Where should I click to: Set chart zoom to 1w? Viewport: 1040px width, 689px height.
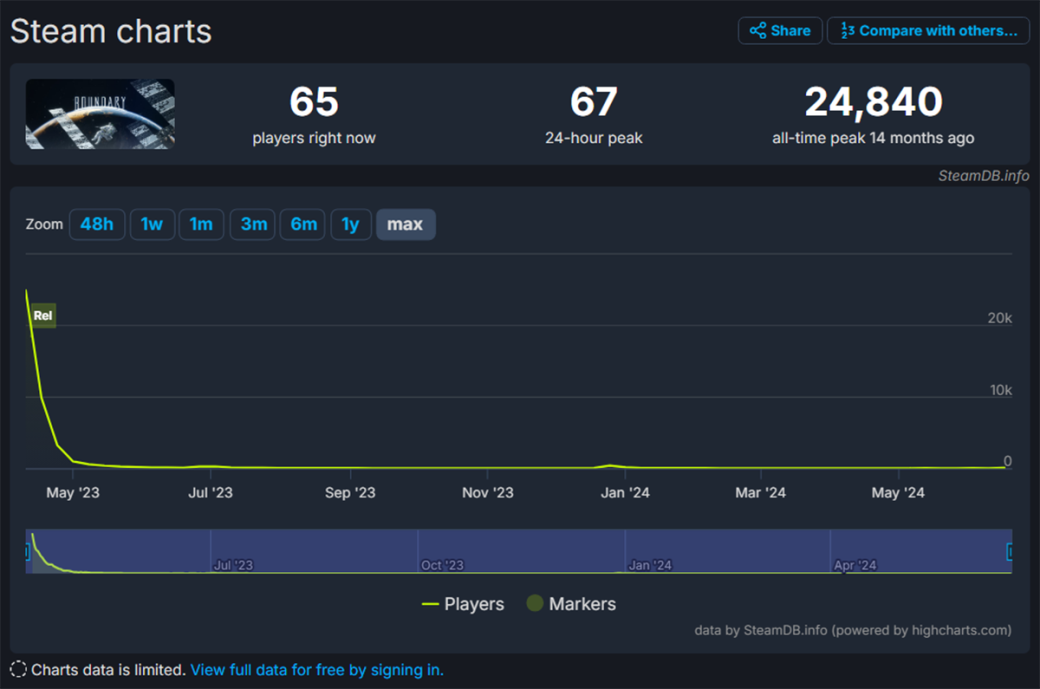coord(152,224)
